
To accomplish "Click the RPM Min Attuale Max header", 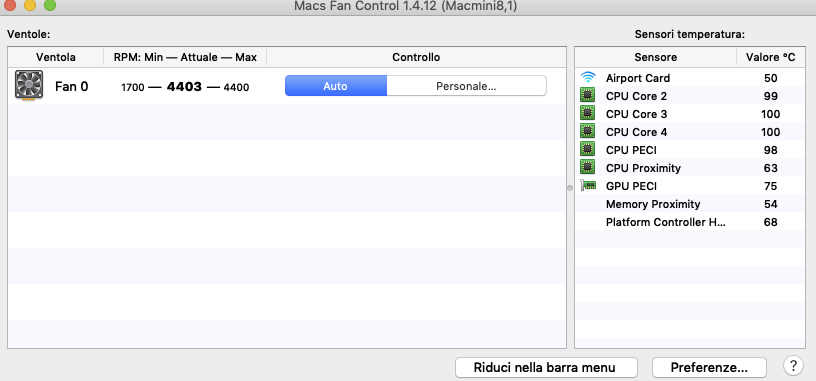I will point(185,57).
